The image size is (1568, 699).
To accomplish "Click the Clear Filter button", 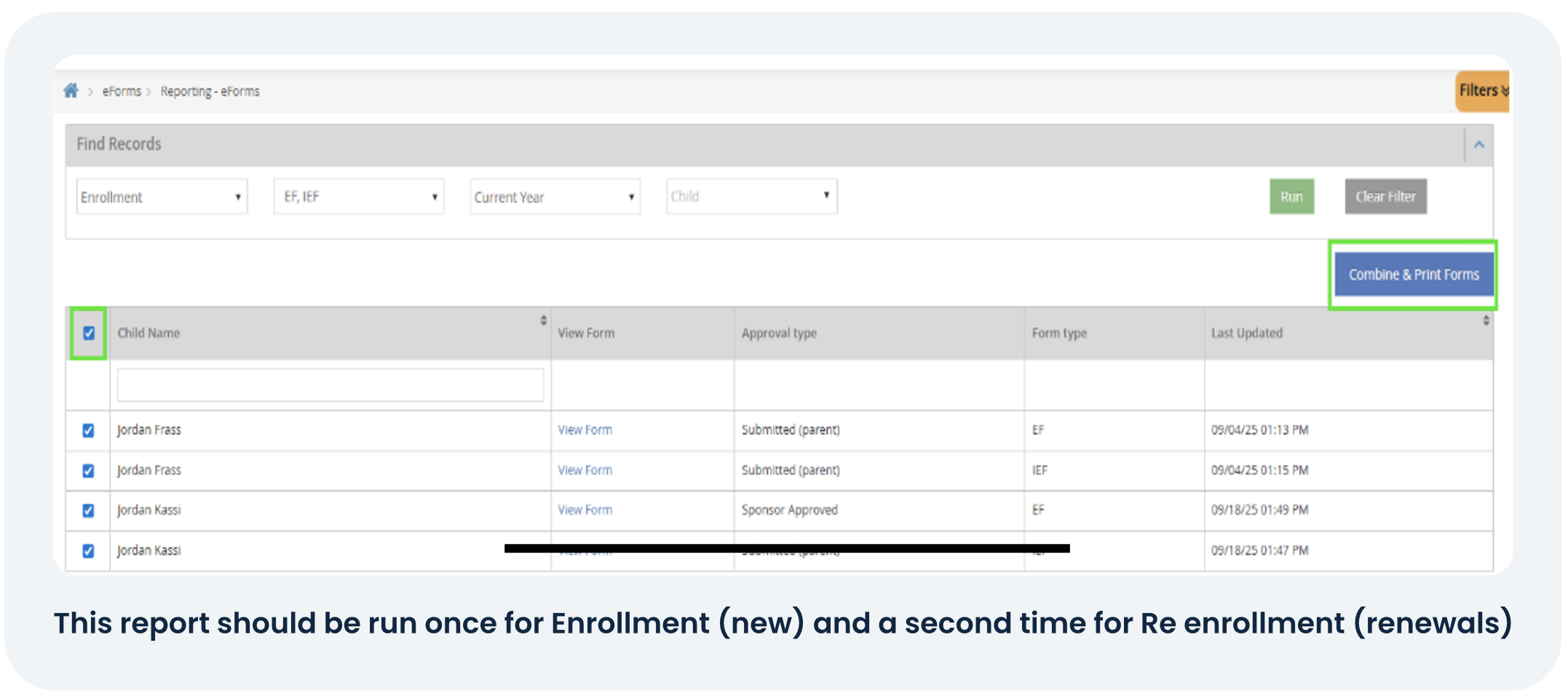I will tap(1385, 197).
